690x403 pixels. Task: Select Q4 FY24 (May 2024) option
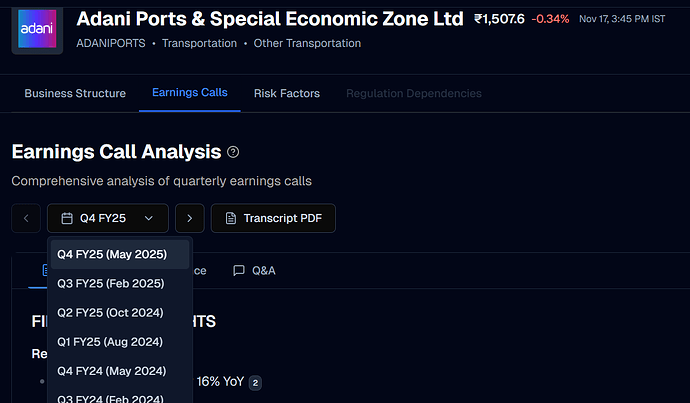point(111,371)
